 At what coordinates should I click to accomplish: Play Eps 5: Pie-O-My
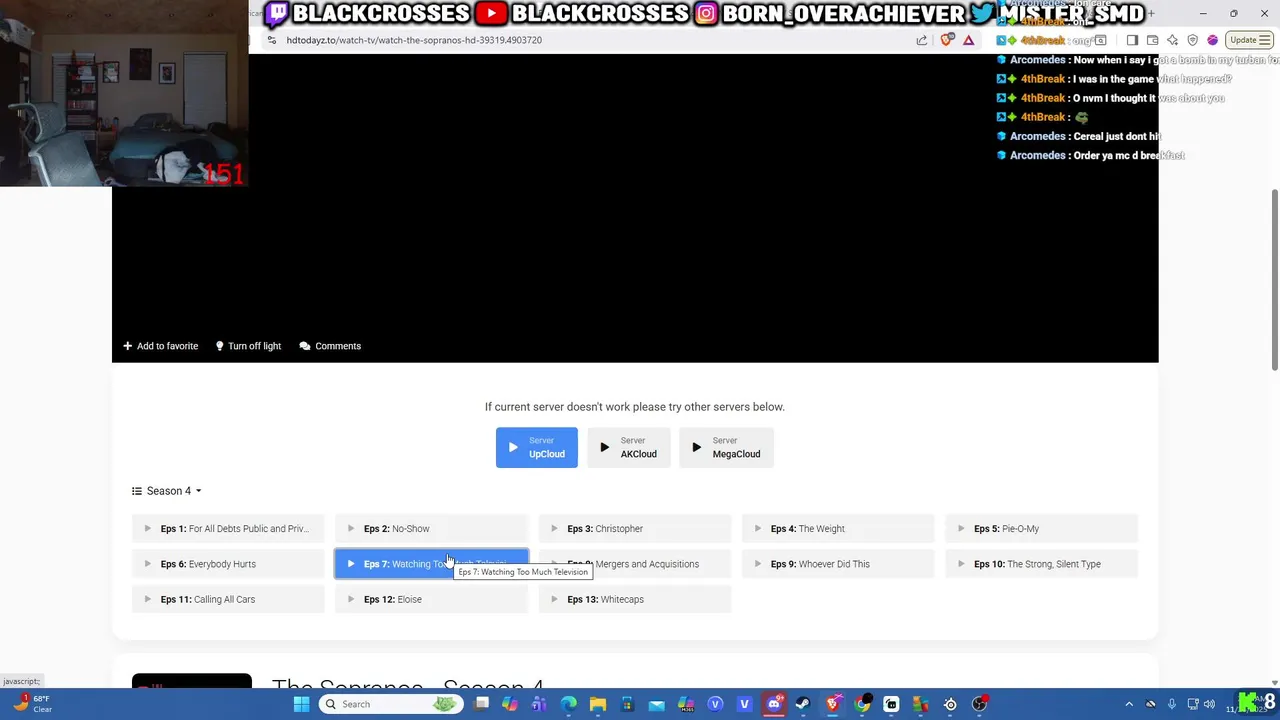1041,529
